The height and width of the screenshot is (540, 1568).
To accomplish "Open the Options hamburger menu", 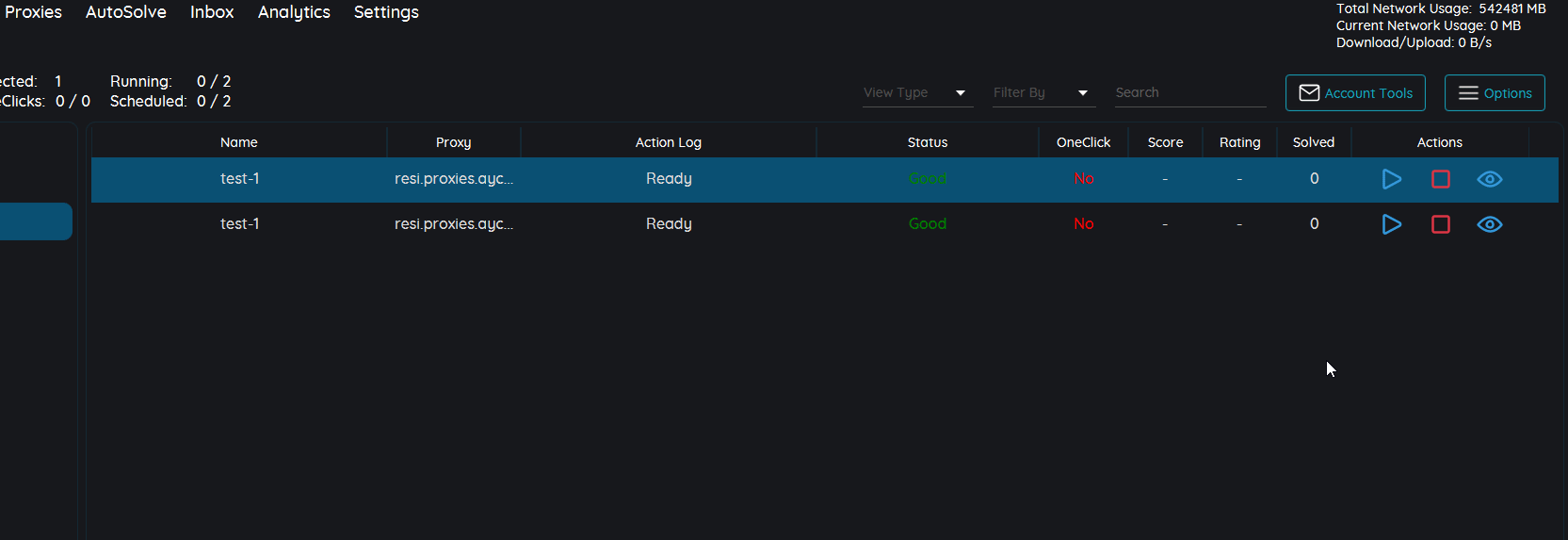I will pos(1494,93).
